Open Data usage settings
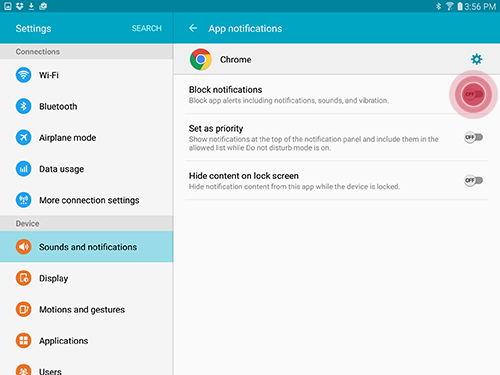Screen dimensions: 500x375 point(87,169)
